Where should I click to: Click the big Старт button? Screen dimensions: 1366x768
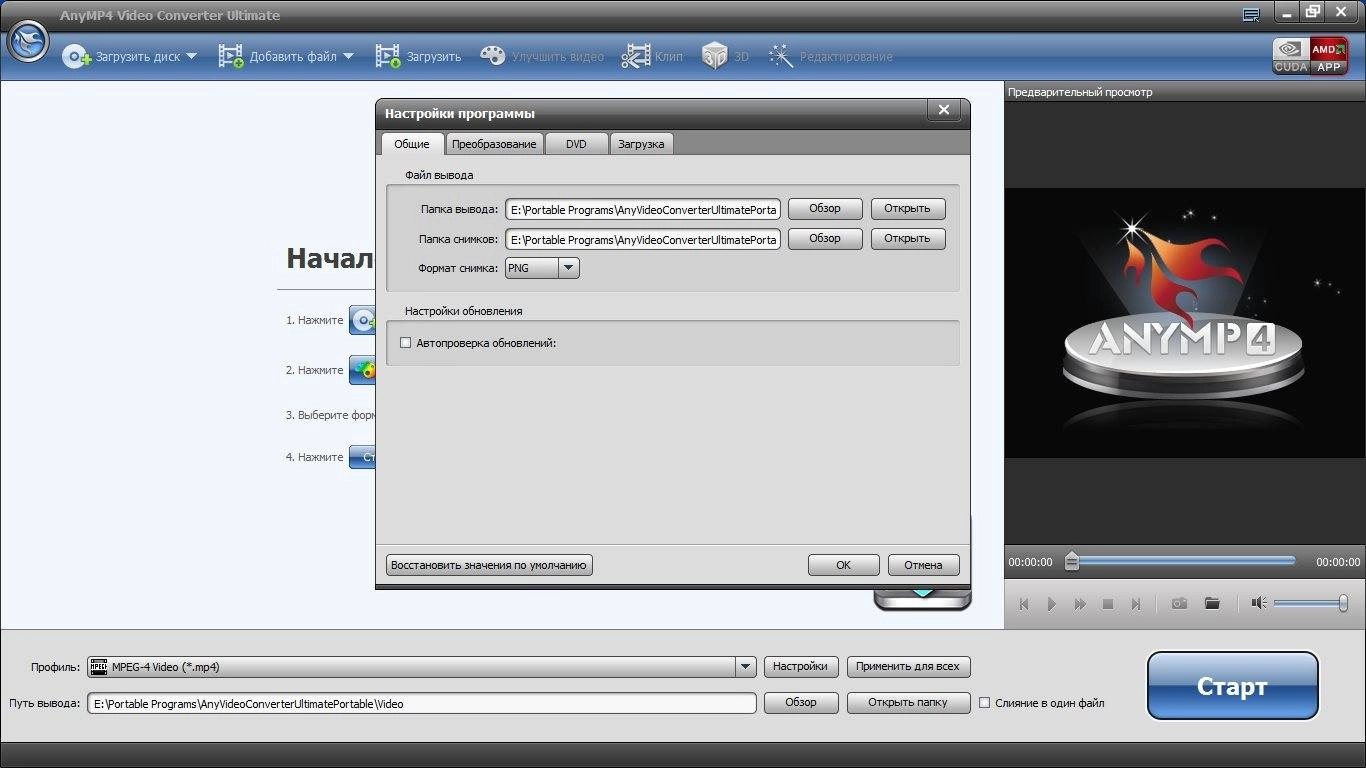1232,686
